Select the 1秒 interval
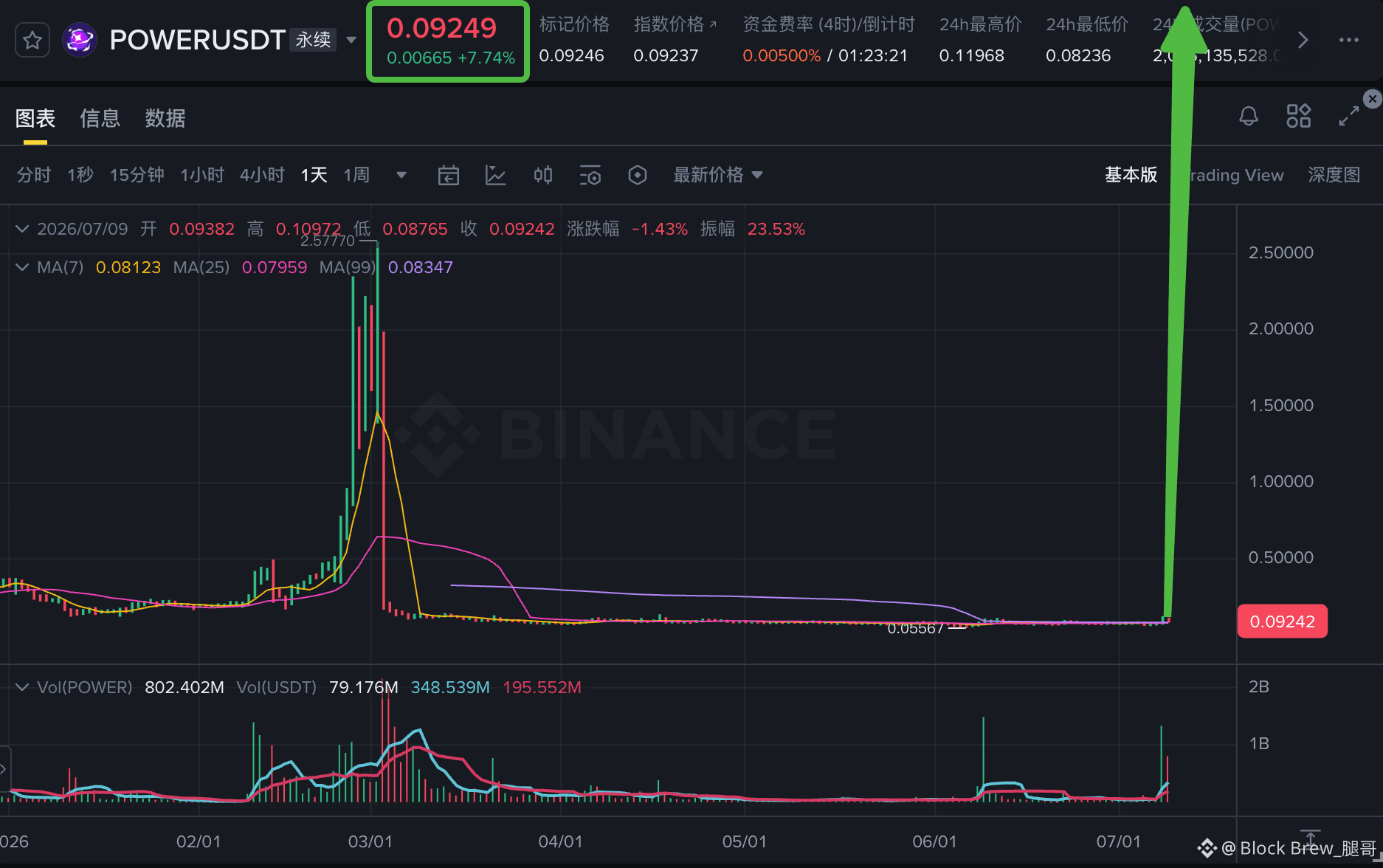This screenshot has height=868, width=1383. (80, 175)
